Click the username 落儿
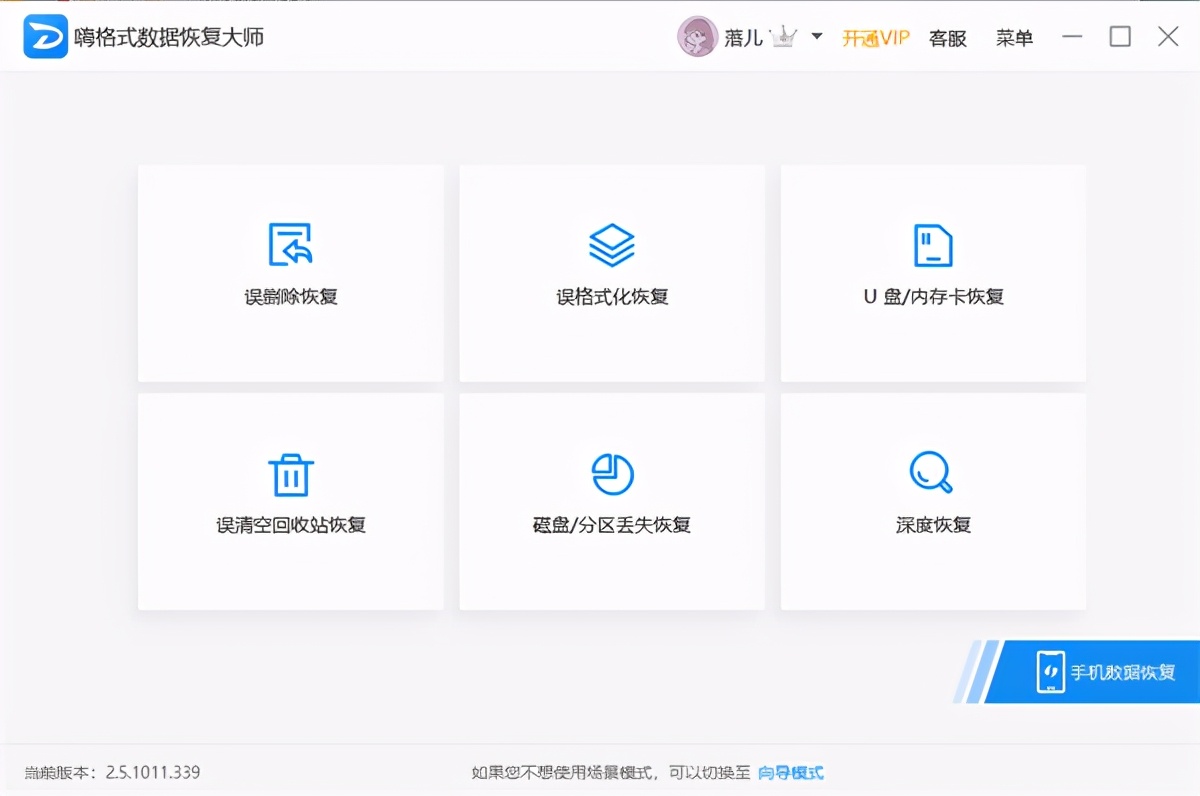This screenshot has height=796, width=1200. point(744,38)
